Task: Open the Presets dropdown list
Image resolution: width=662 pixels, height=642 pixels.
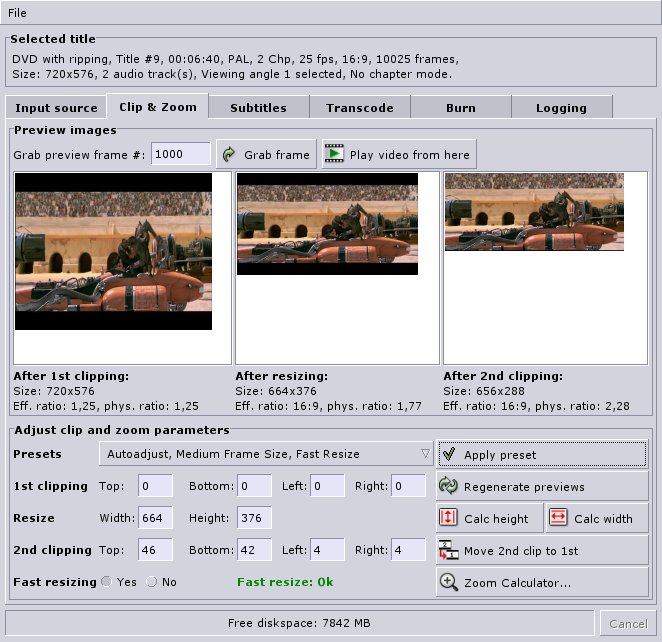Action: 266,454
